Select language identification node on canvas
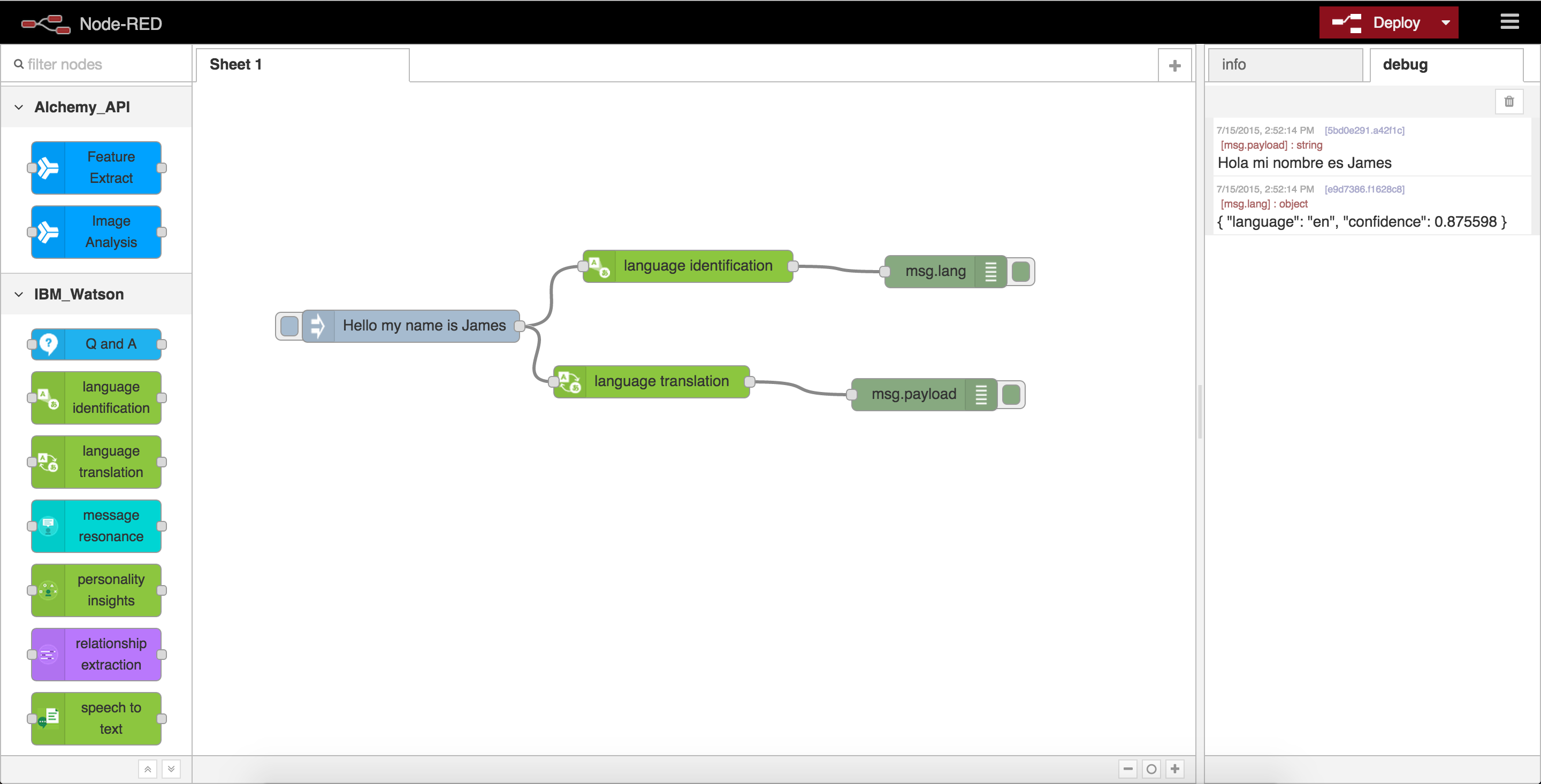Screen dimensions: 1541x784 pyautogui.click(x=688, y=266)
